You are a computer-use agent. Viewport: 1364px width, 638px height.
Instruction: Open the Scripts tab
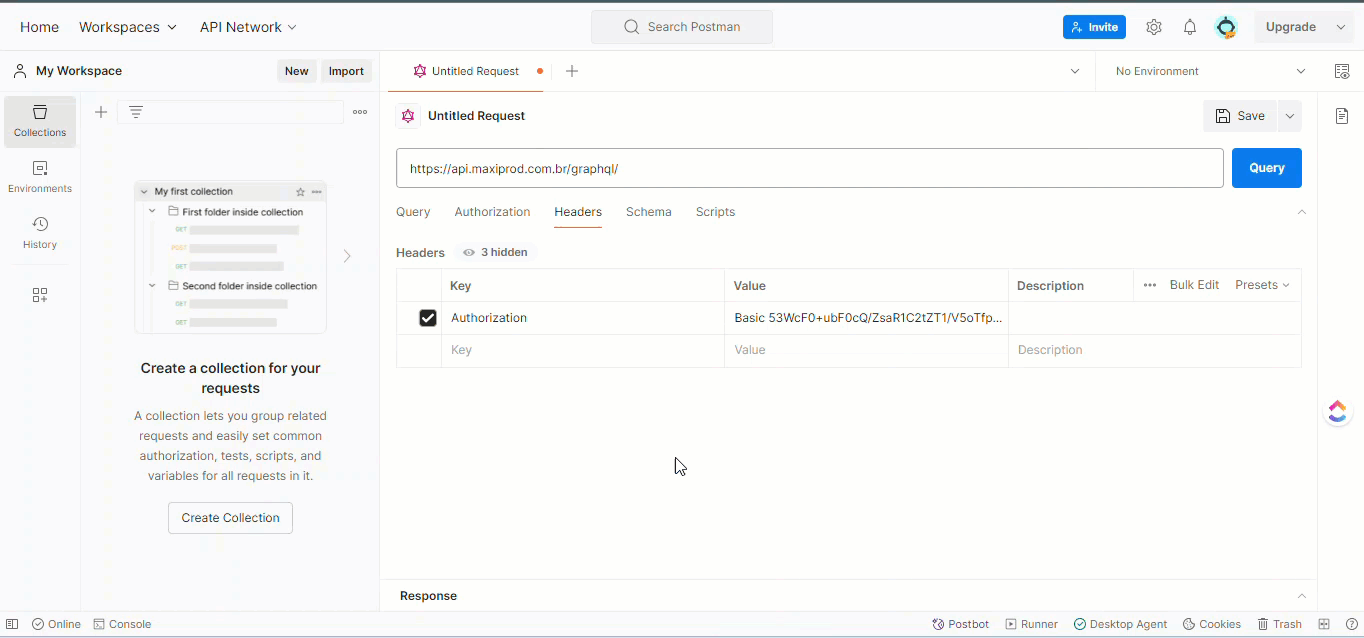pos(715,212)
